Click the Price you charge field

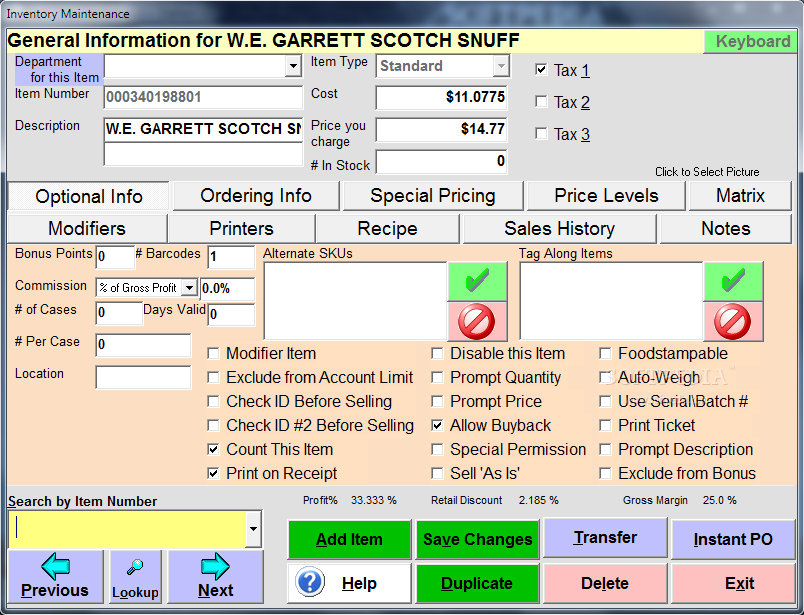pyautogui.click(x=441, y=129)
